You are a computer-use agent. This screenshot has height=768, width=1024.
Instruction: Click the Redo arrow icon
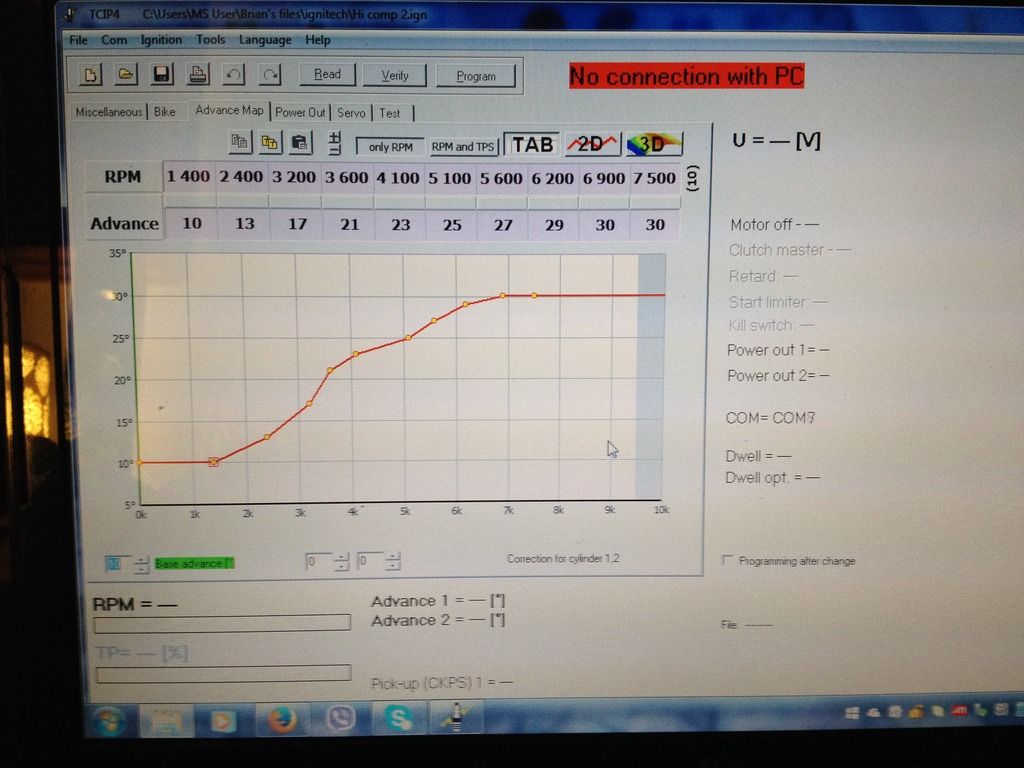pos(269,74)
